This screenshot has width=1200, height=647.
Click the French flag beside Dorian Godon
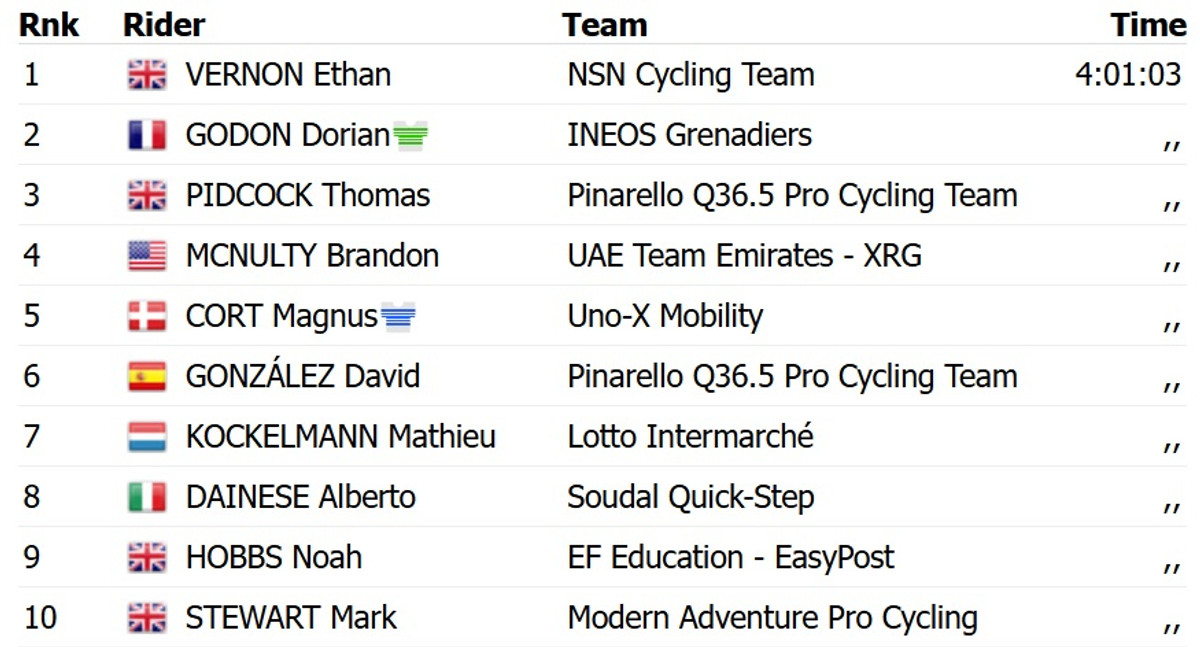tap(147, 135)
